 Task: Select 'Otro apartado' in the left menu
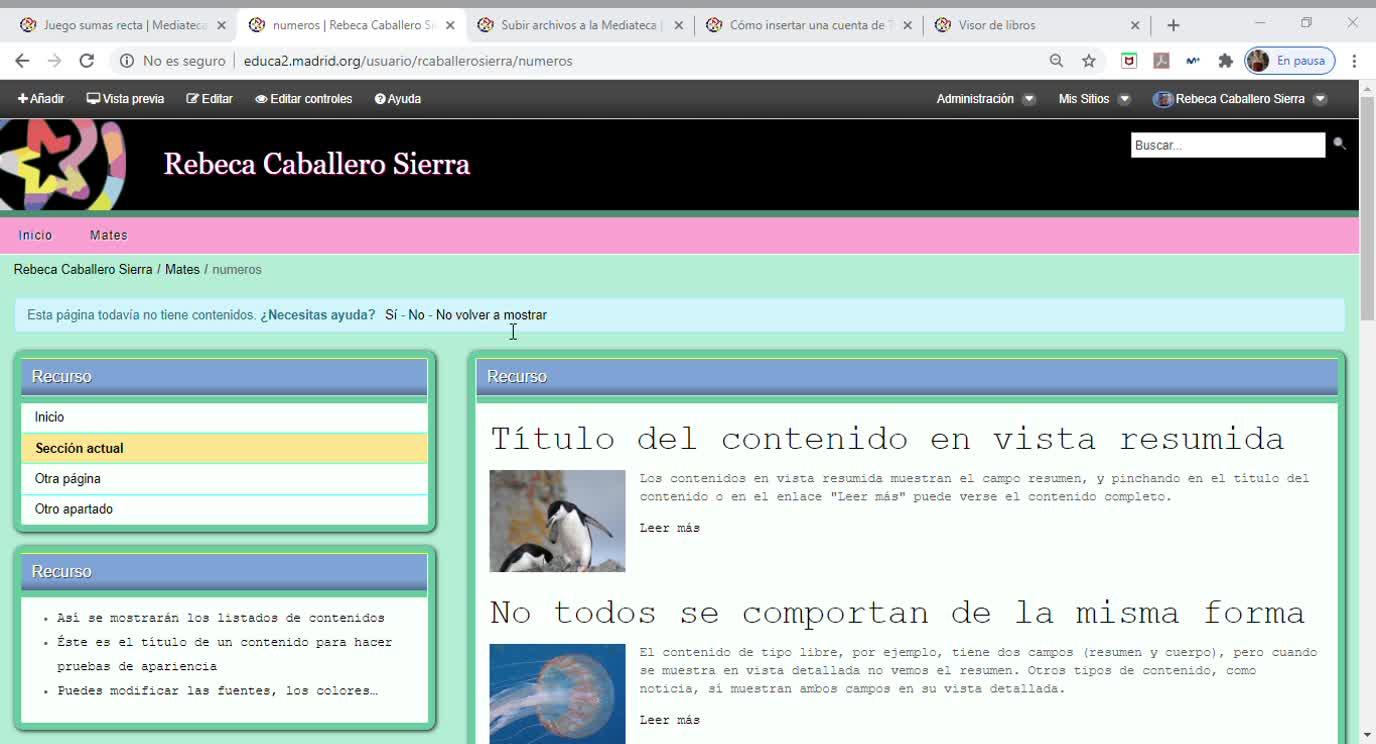[x=224, y=509]
